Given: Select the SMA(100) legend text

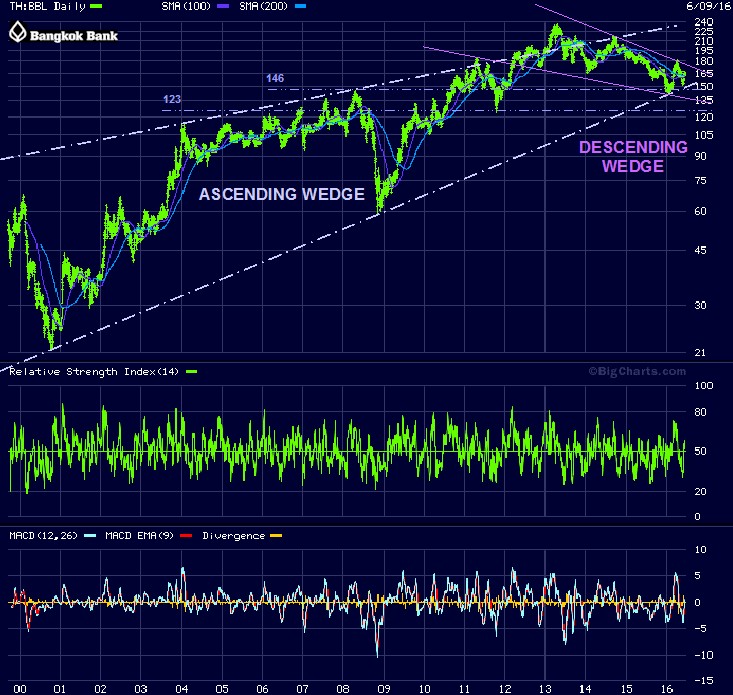Looking at the screenshot, I should tap(186, 7).
